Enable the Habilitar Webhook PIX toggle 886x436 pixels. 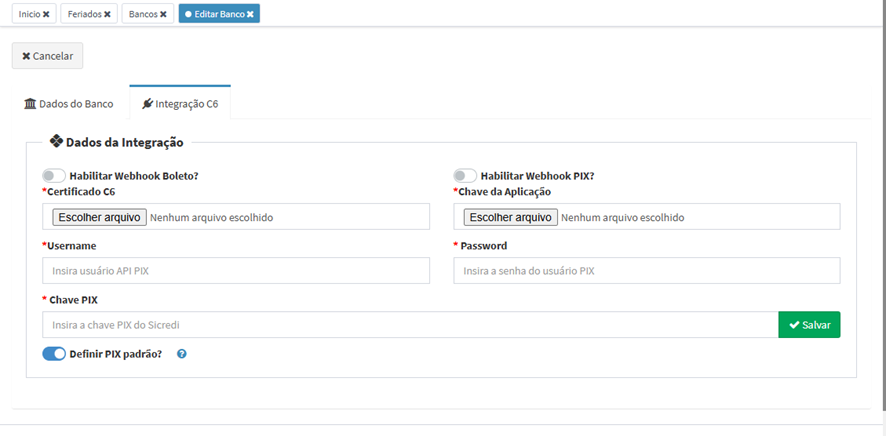click(465, 176)
